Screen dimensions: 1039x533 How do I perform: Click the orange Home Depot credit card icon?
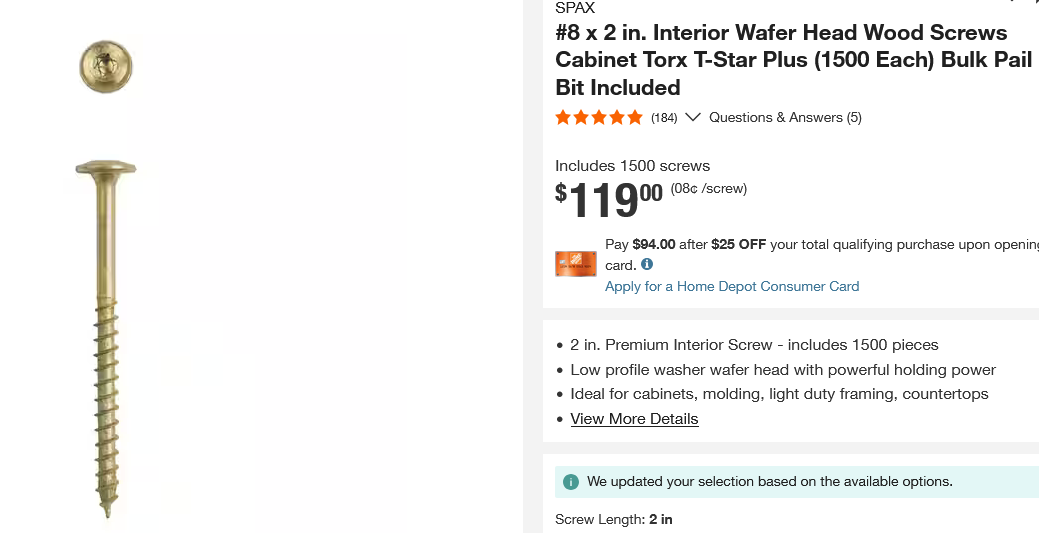tap(576, 263)
